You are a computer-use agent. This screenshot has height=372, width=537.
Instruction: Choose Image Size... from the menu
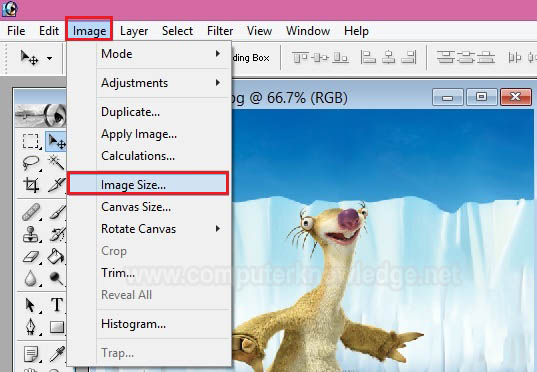click(148, 185)
